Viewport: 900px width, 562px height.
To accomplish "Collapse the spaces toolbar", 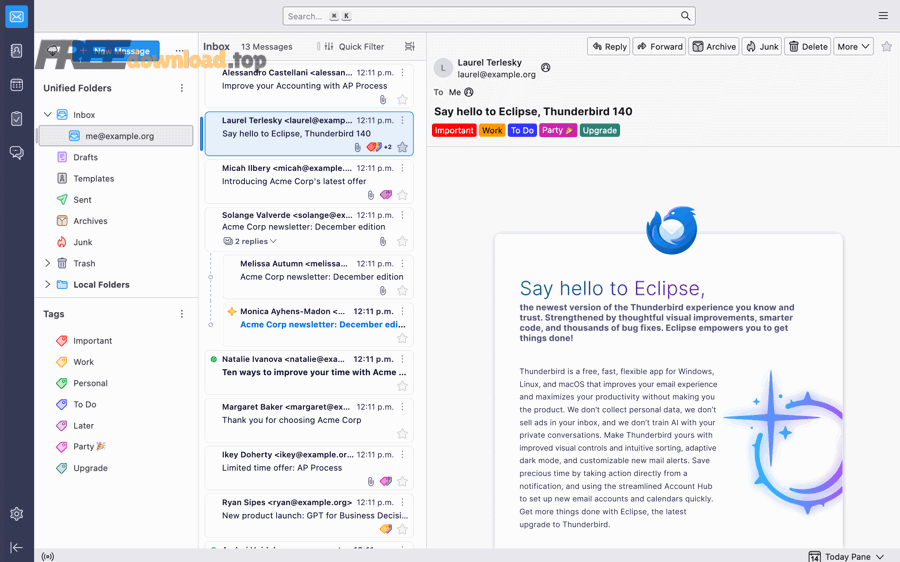I will (x=17, y=548).
